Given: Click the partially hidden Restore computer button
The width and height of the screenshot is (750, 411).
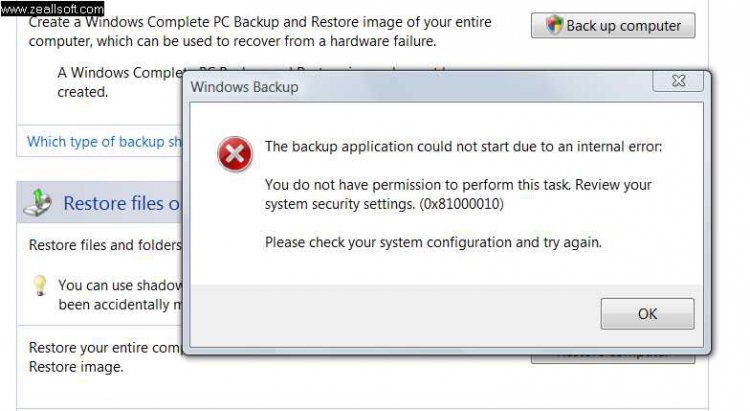Looking at the screenshot, I should click(x=613, y=359).
